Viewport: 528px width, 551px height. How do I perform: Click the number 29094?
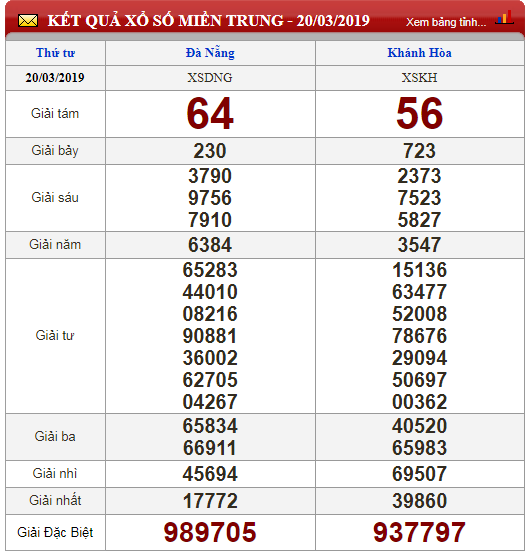[x=419, y=358]
